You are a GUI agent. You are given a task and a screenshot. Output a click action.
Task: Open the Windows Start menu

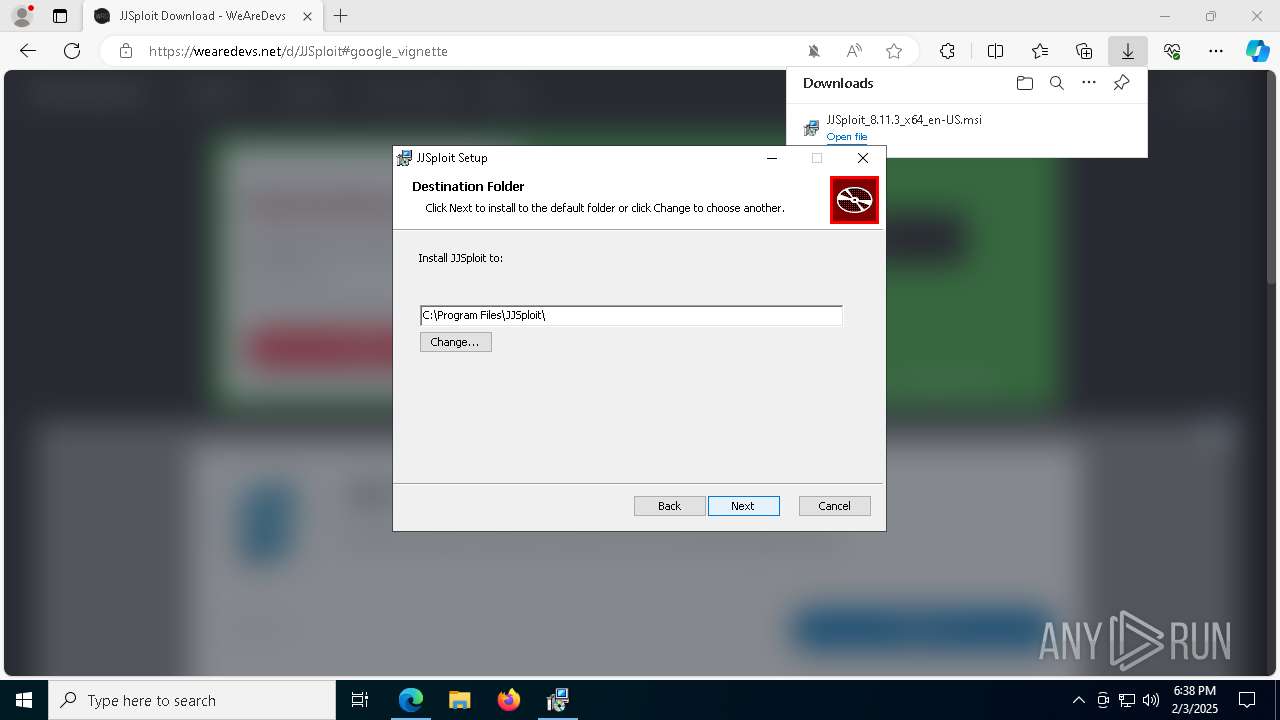click(24, 700)
